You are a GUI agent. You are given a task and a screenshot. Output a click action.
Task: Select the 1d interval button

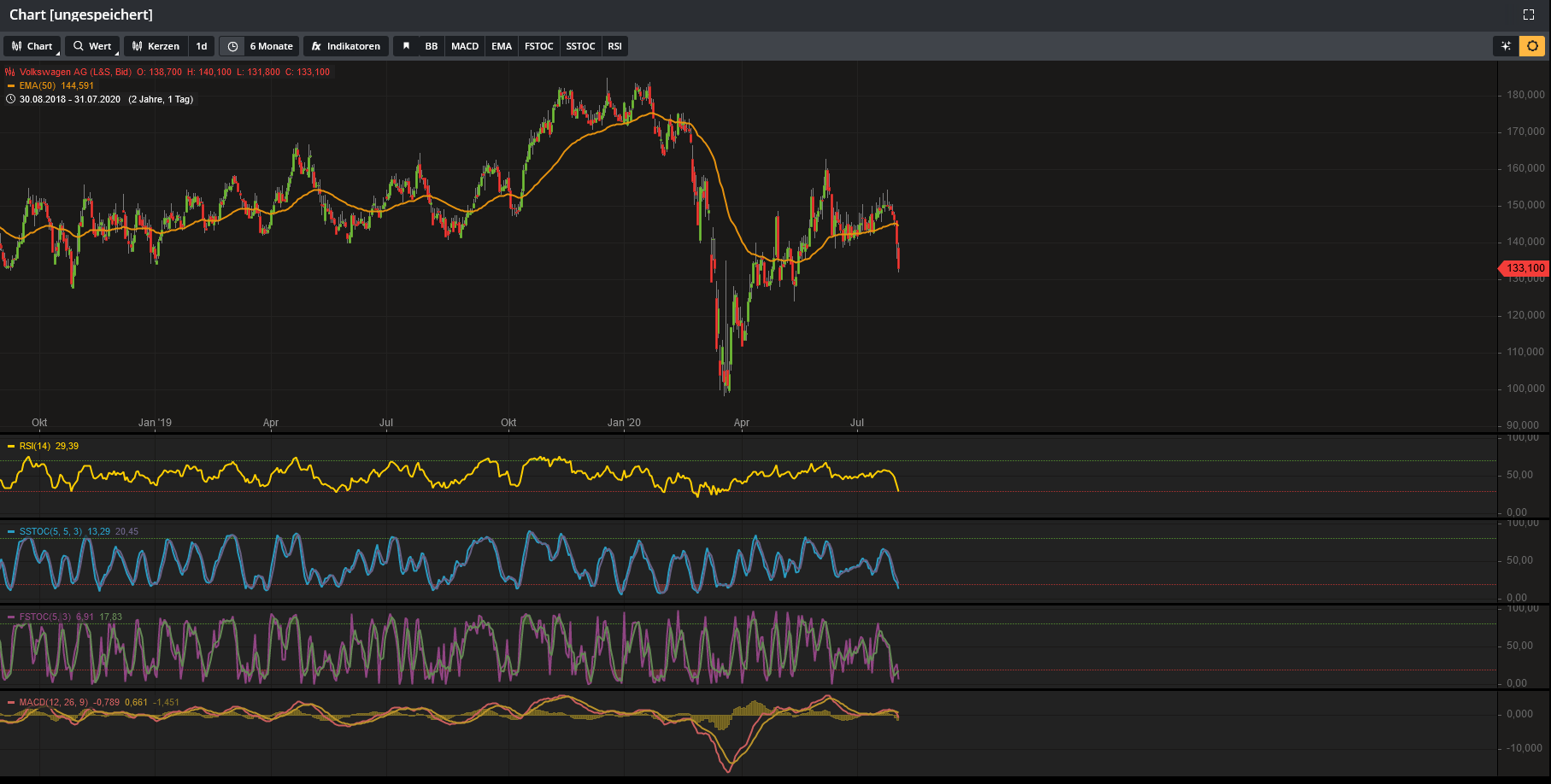pyautogui.click(x=202, y=46)
